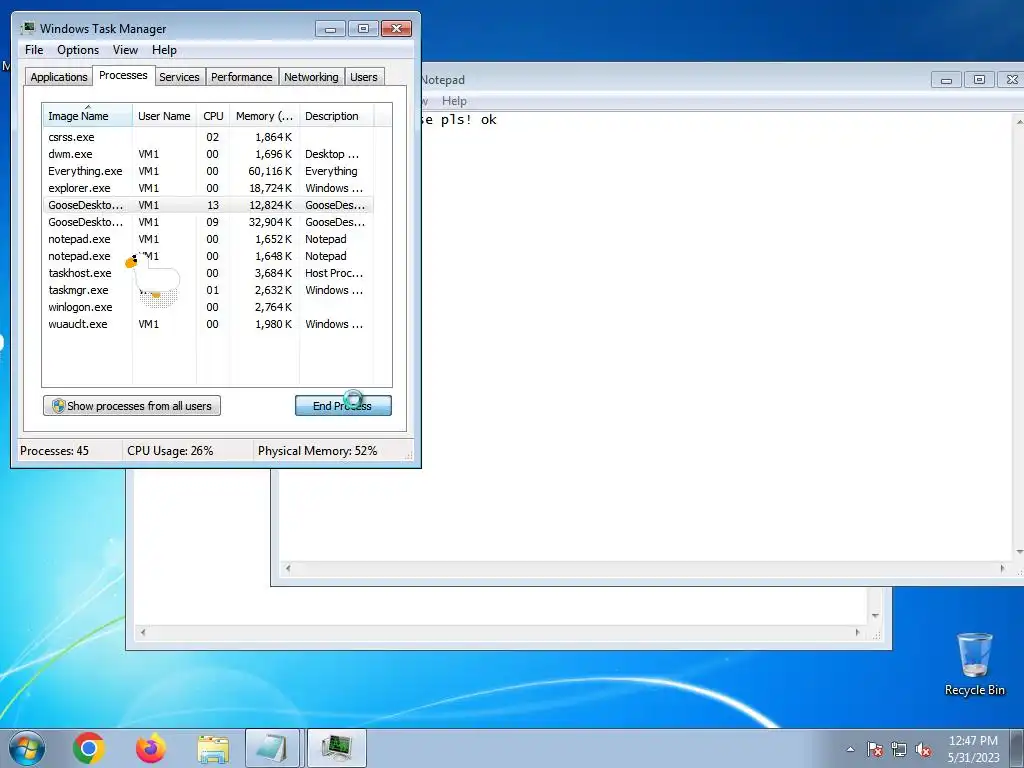Click back Notepad horizontal scrollbar left arrow

tap(143, 632)
